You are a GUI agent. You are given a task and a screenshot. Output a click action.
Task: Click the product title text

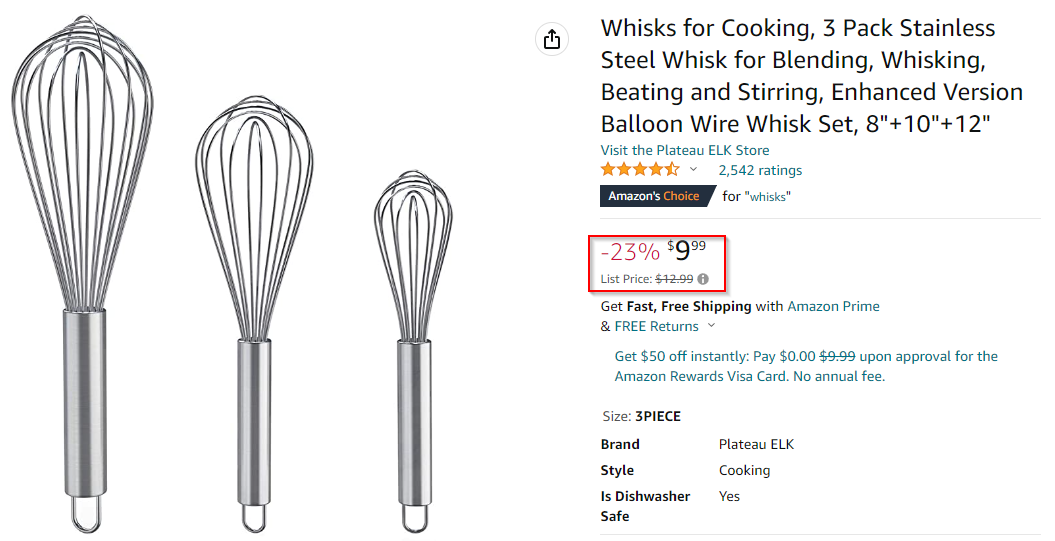pos(811,76)
